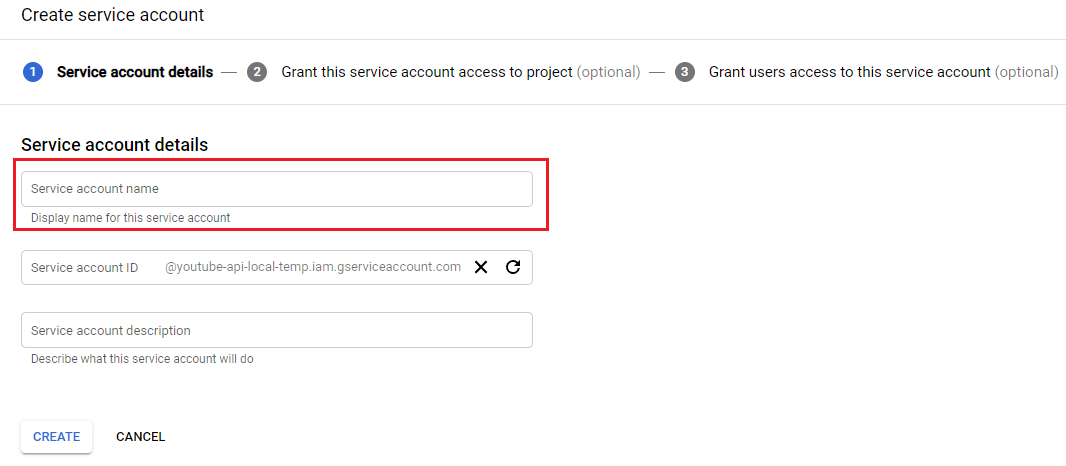This screenshot has width=1066, height=466.
Task: Click the Create service account page title
Action: point(113,15)
